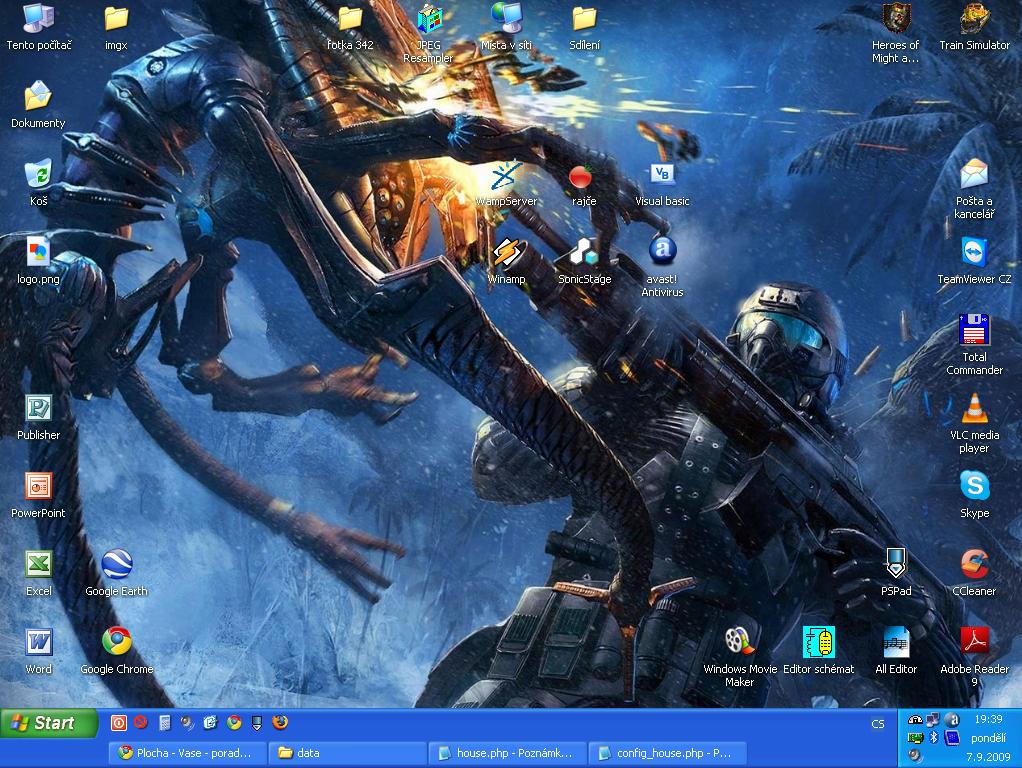Launch Total Commander

(974, 345)
